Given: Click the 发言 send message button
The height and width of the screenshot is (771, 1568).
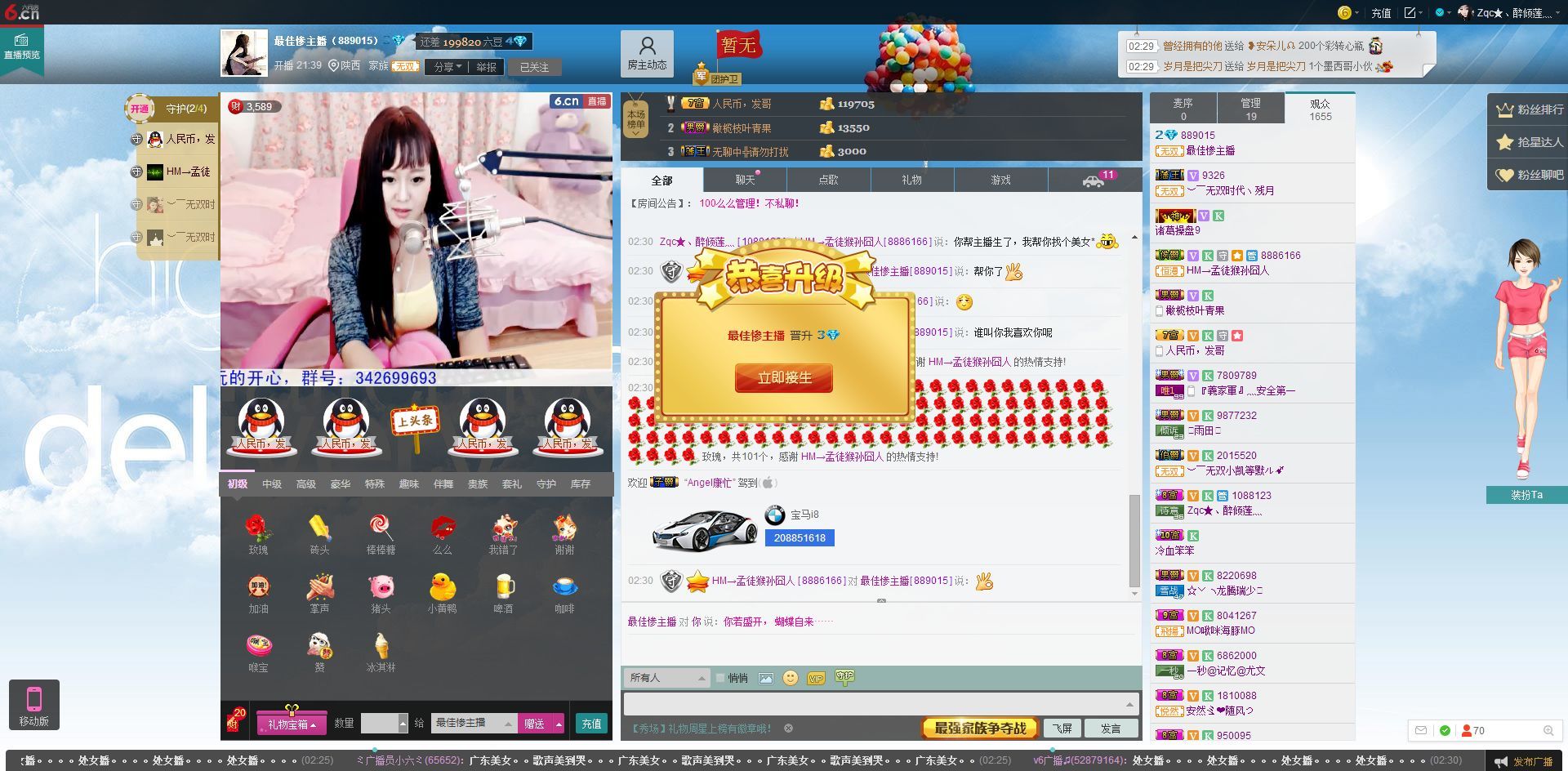Looking at the screenshot, I should 1111,729.
